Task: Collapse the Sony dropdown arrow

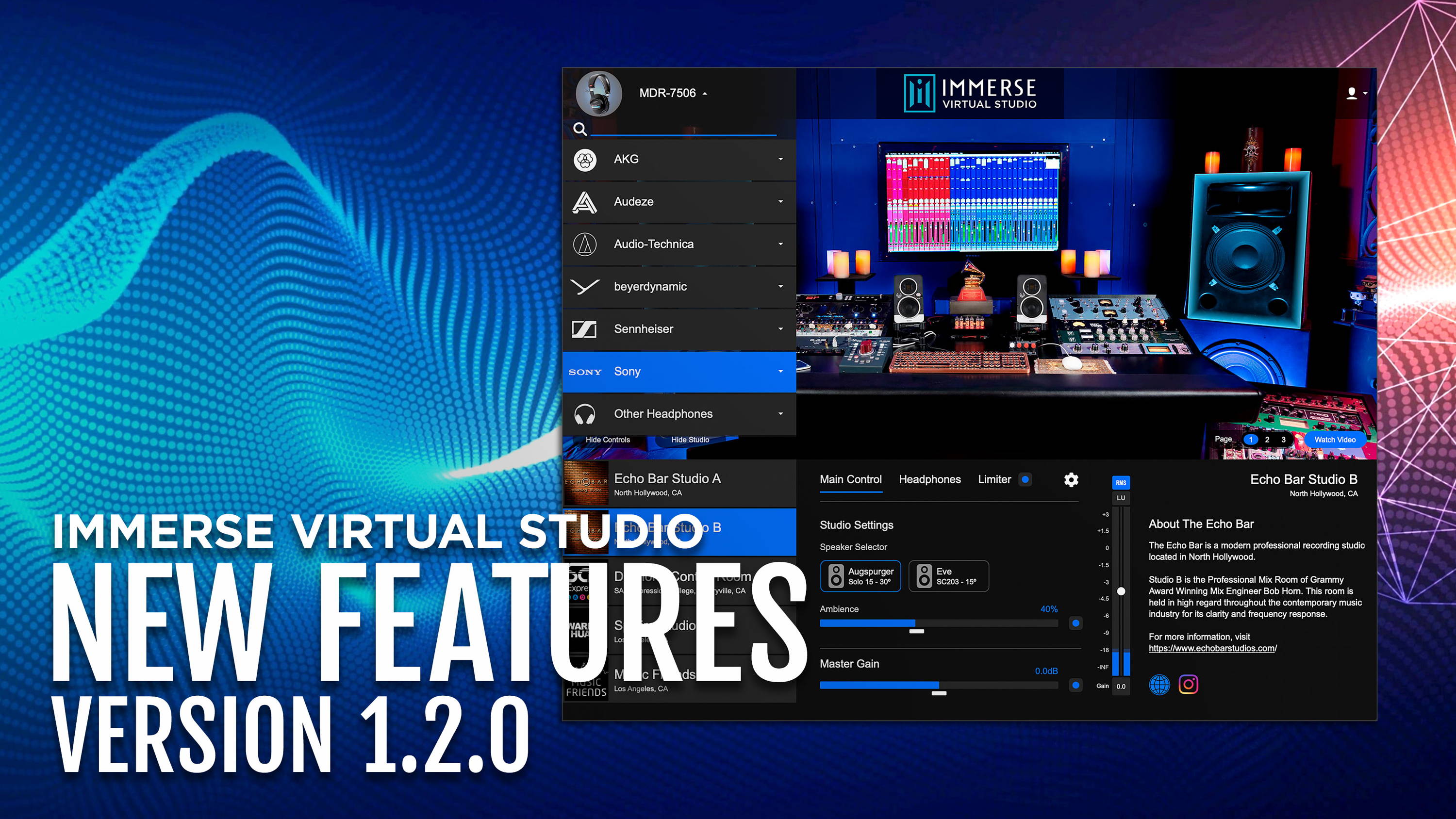Action: tap(780, 371)
